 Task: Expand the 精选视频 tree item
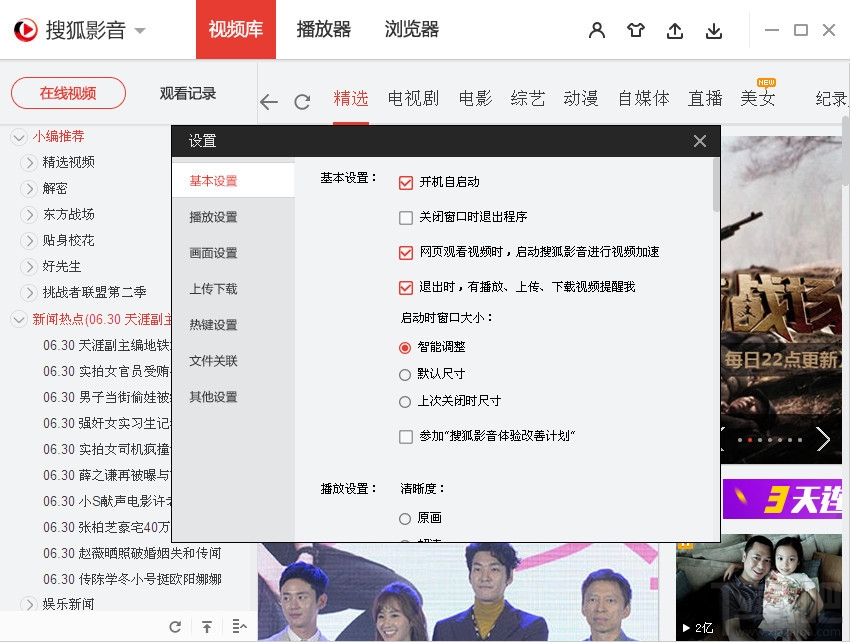point(30,162)
